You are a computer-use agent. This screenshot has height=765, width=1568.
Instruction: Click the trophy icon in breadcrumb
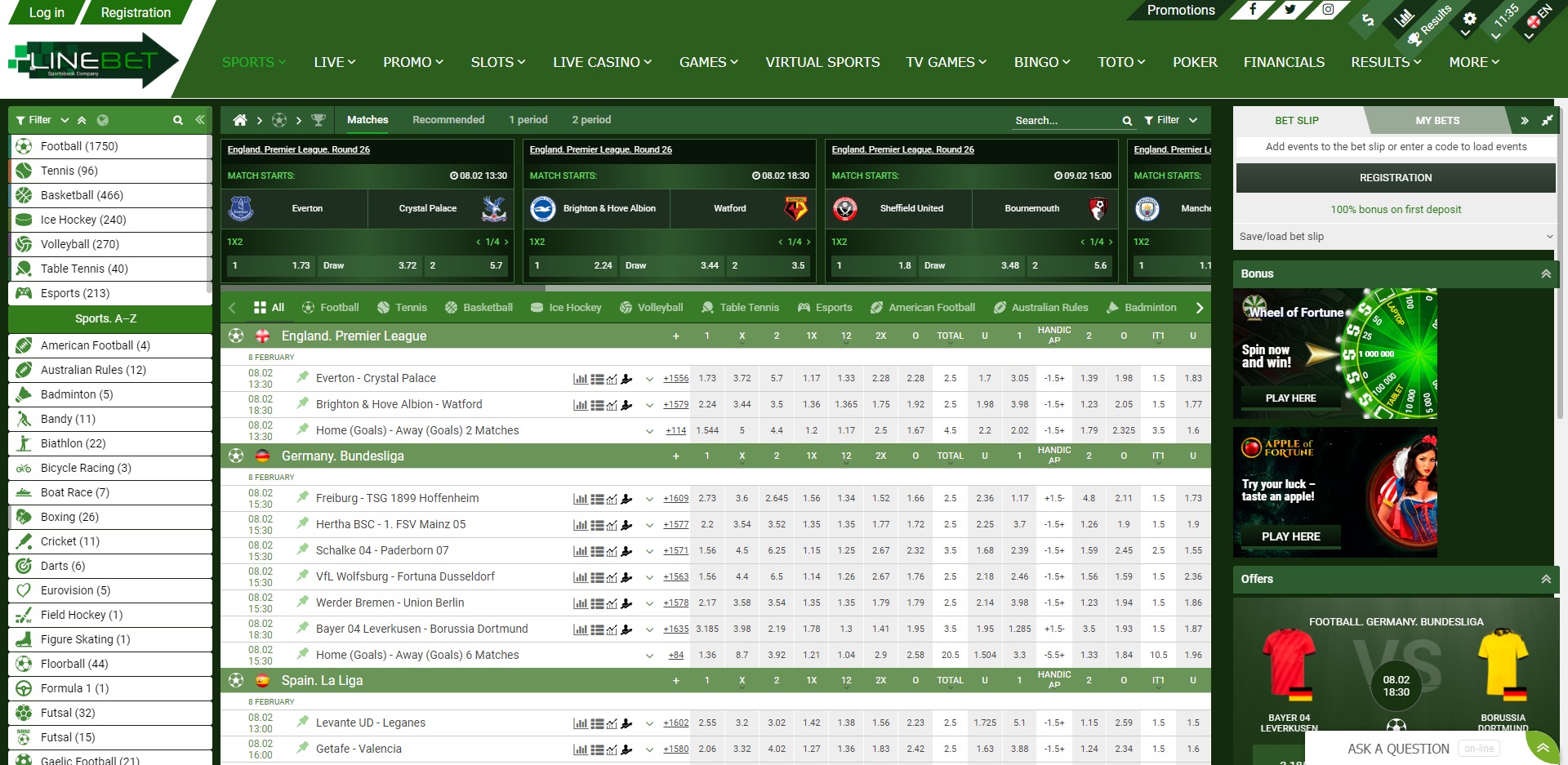(x=318, y=120)
